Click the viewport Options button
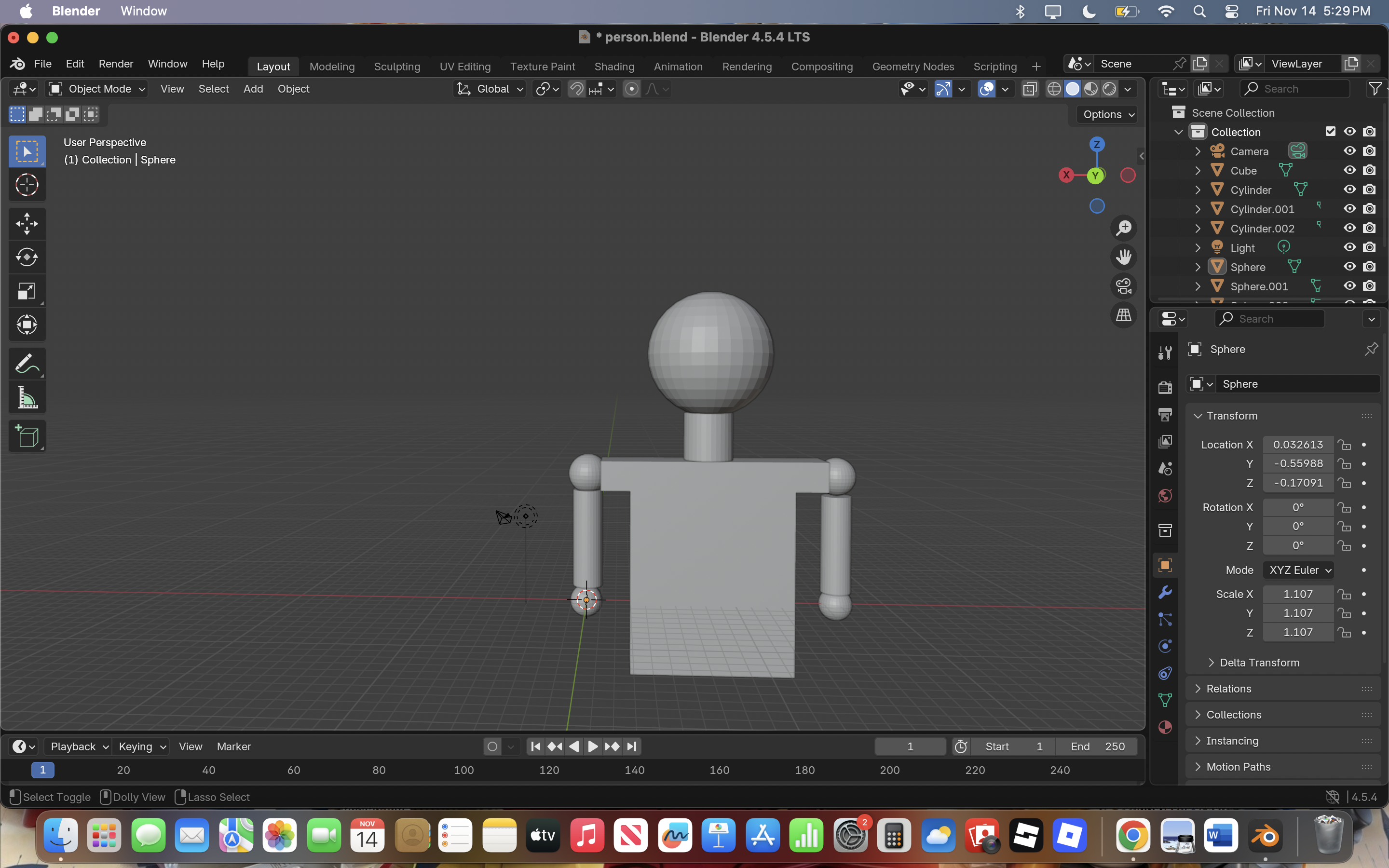Screen dimensions: 1389x868 [1108, 114]
